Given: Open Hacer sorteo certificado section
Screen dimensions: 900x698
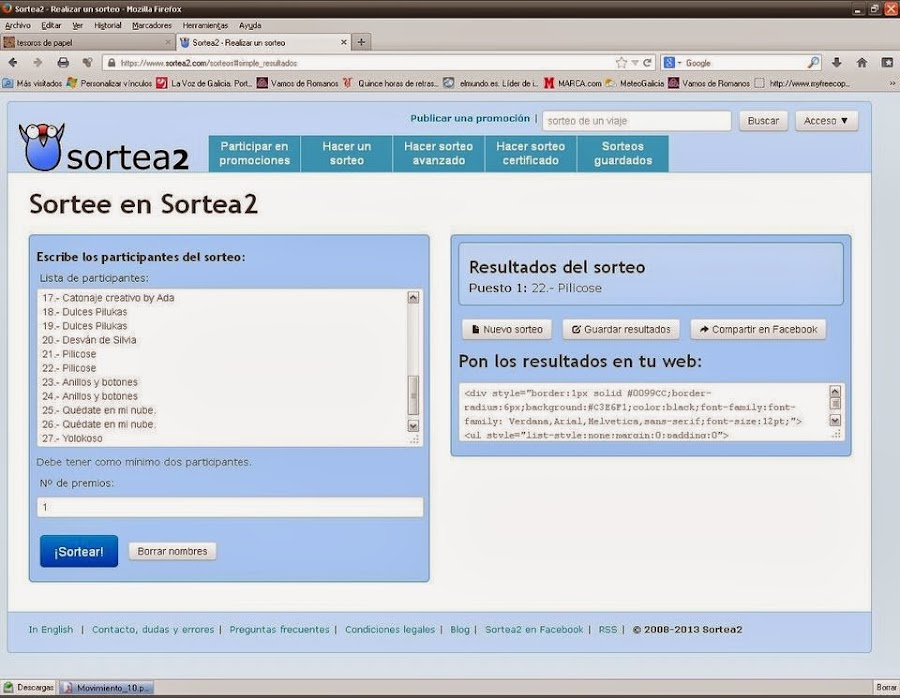Looking at the screenshot, I should coord(530,154).
